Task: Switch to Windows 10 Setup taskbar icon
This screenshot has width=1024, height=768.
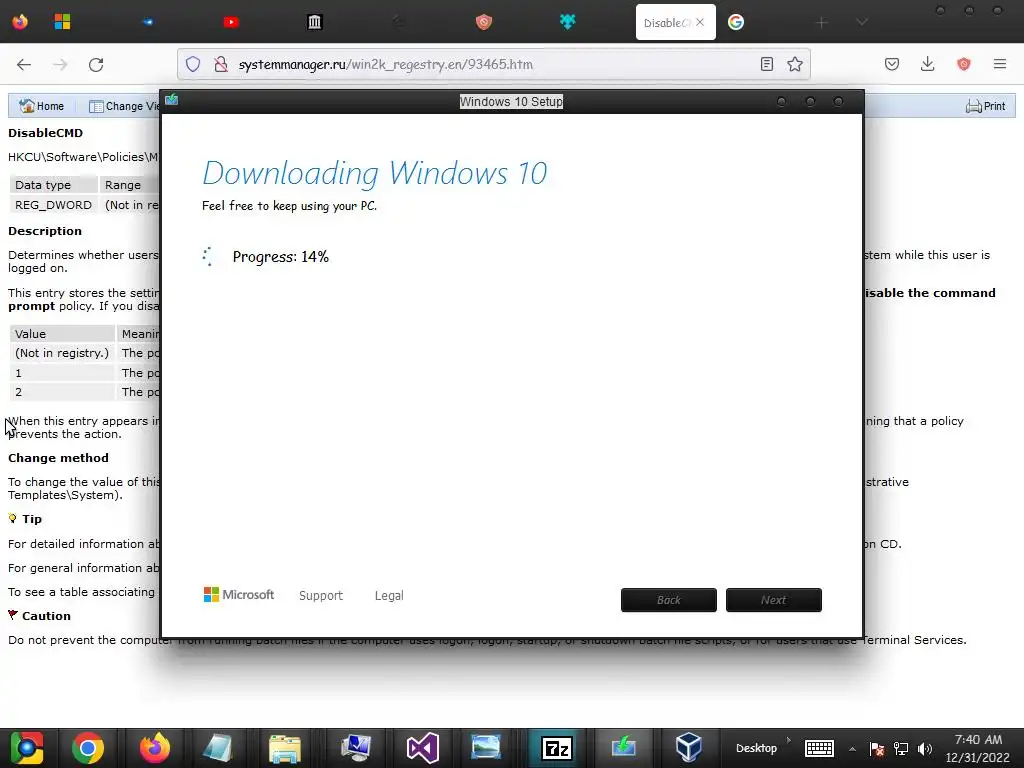Action: tap(624, 748)
